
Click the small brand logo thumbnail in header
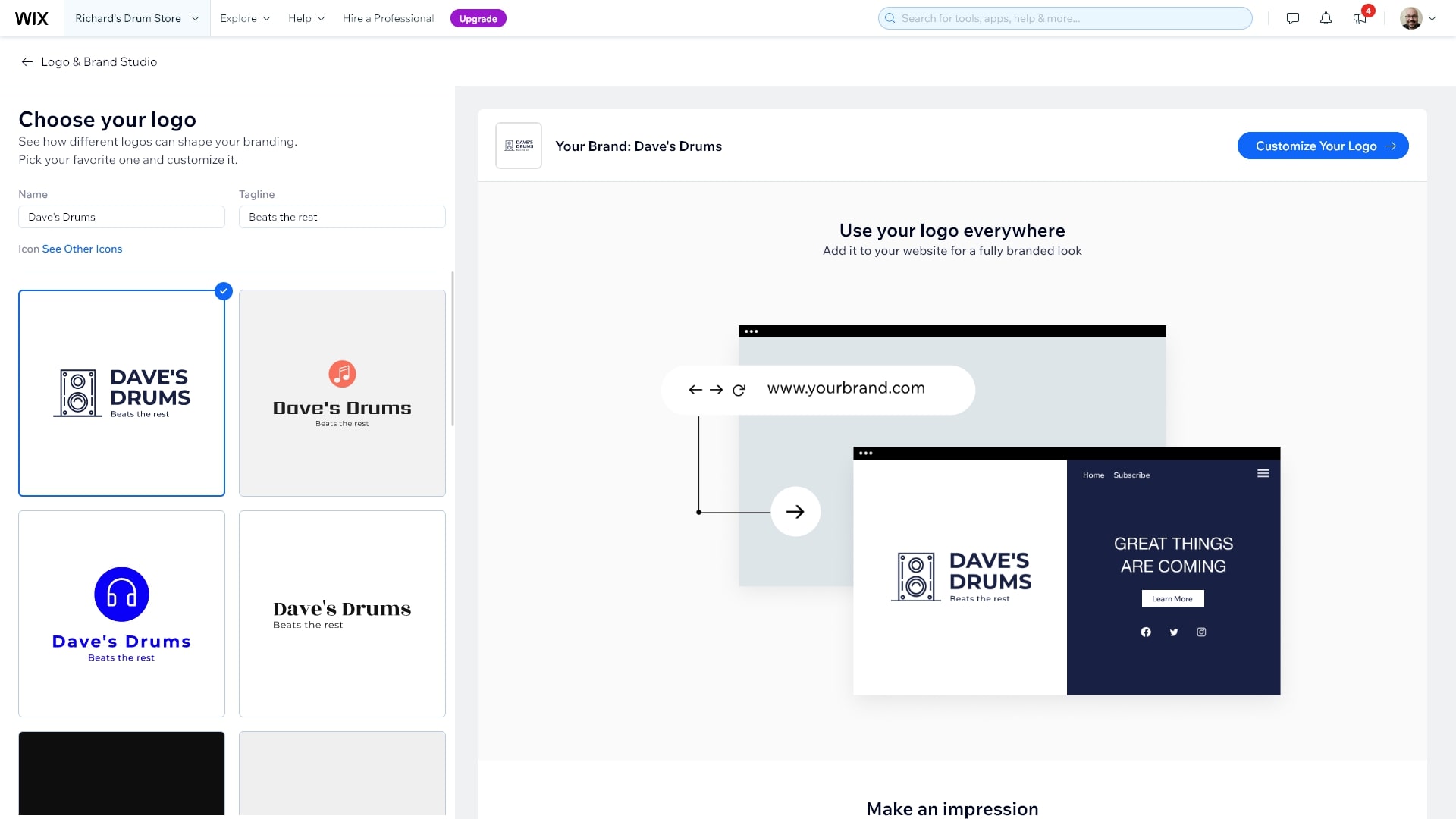coord(519,146)
